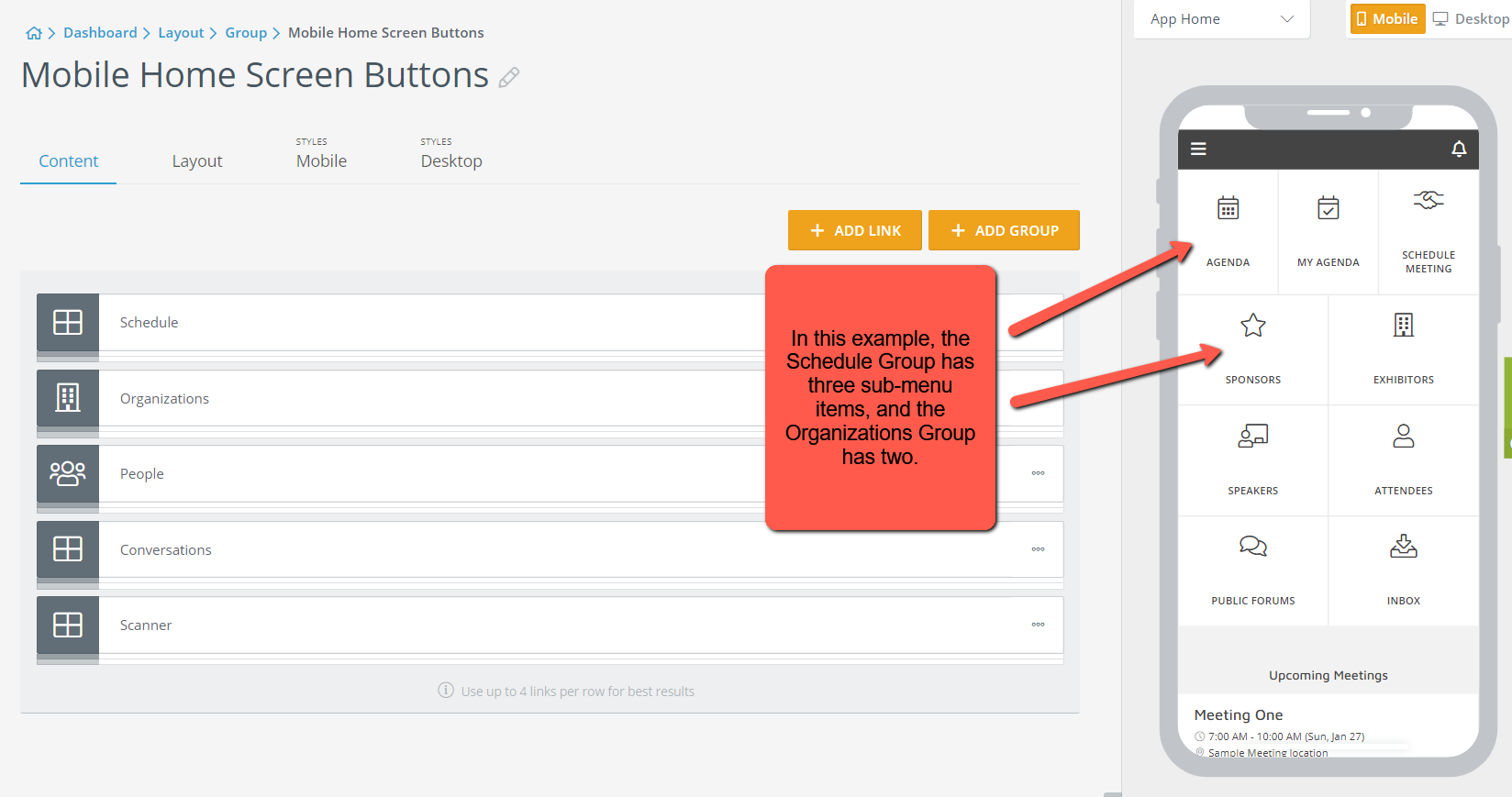The image size is (1512, 797).
Task: Click the Organizations building icon
Action: point(68,398)
